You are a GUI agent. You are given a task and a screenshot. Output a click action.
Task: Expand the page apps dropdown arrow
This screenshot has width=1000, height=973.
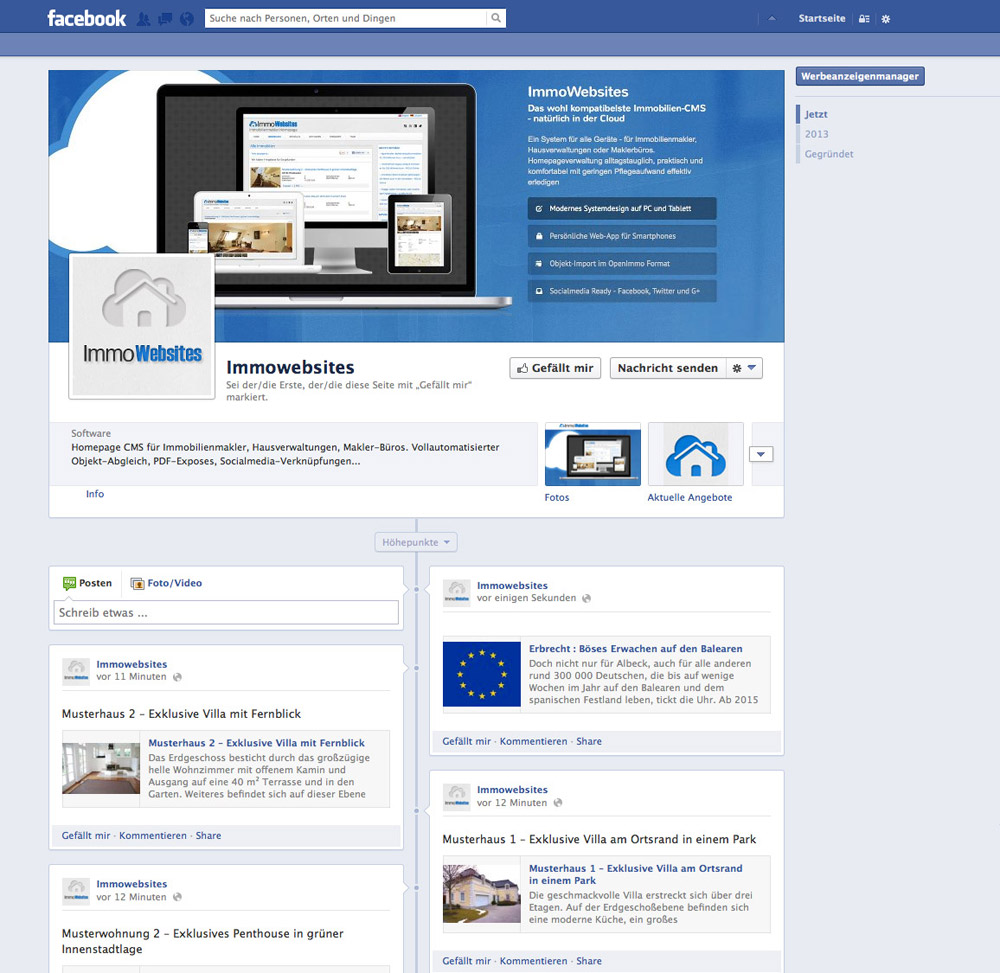(761, 454)
